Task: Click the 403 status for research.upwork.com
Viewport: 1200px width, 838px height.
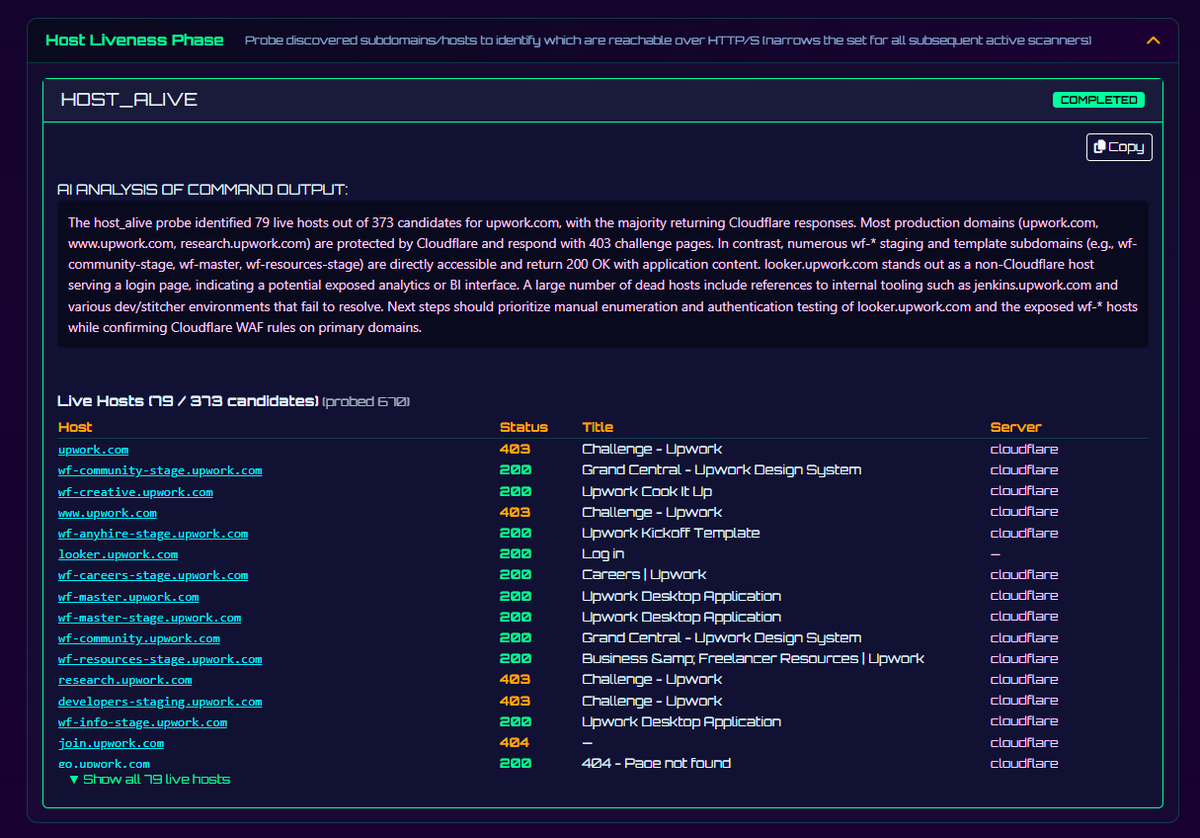Action: (515, 680)
